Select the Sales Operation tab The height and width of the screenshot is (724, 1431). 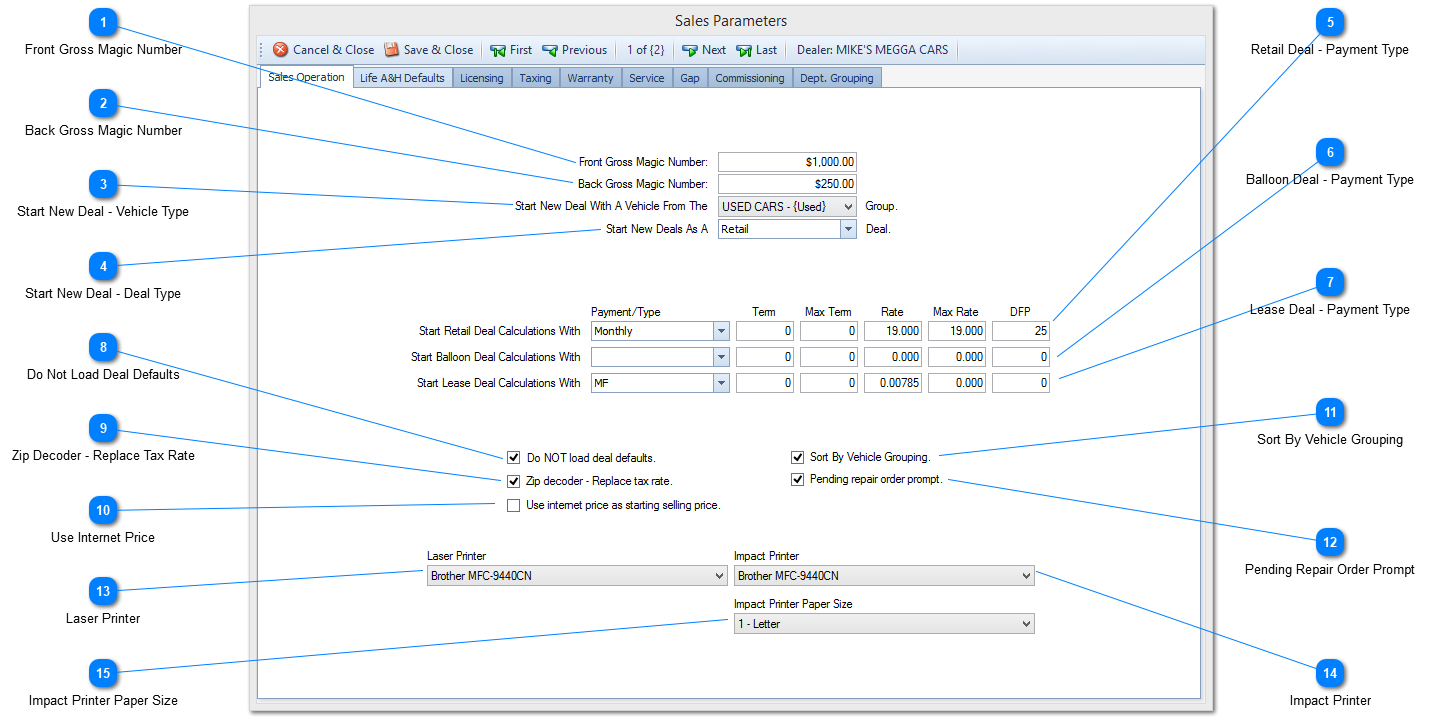(x=306, y=77)
